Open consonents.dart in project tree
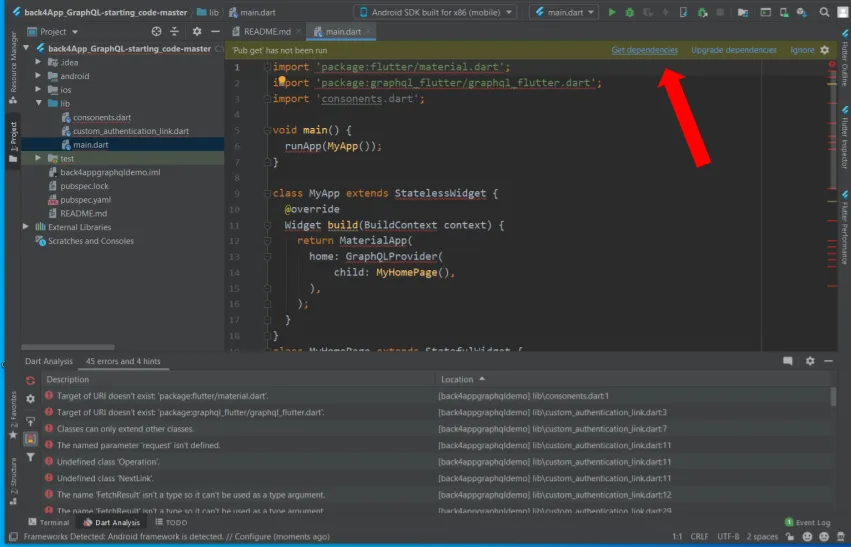Screen dimensions: 851x547 click(102, 117)
